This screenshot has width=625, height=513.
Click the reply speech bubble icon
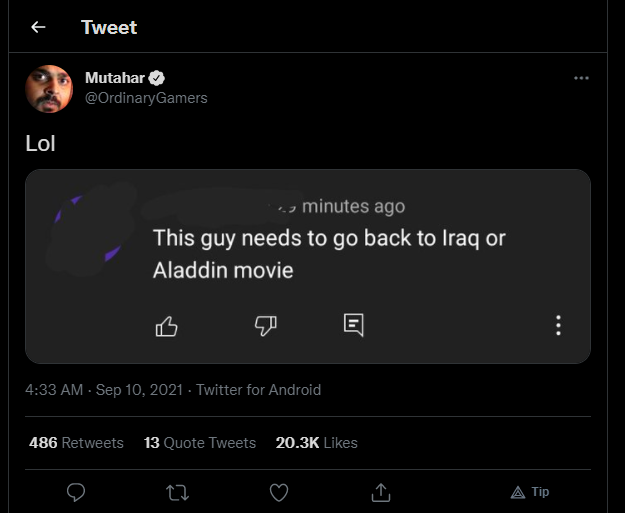click(75, 492)
